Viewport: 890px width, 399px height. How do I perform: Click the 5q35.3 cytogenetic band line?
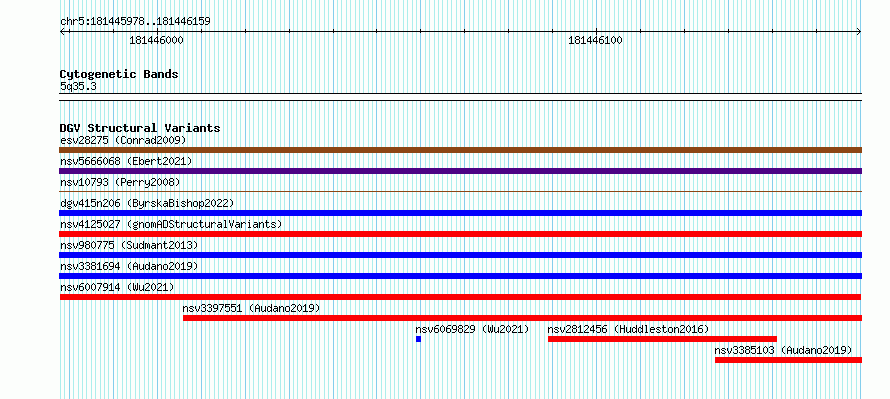click(460, 96)
